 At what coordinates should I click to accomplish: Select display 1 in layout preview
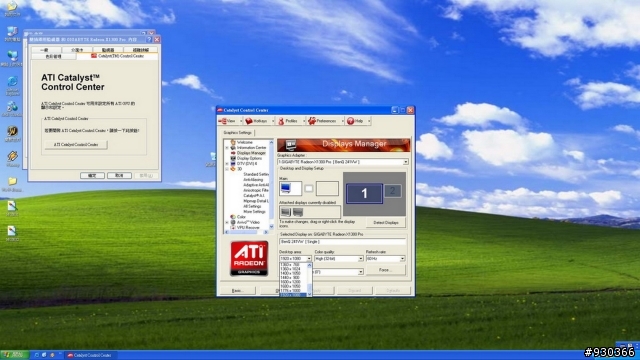point(364,193)
